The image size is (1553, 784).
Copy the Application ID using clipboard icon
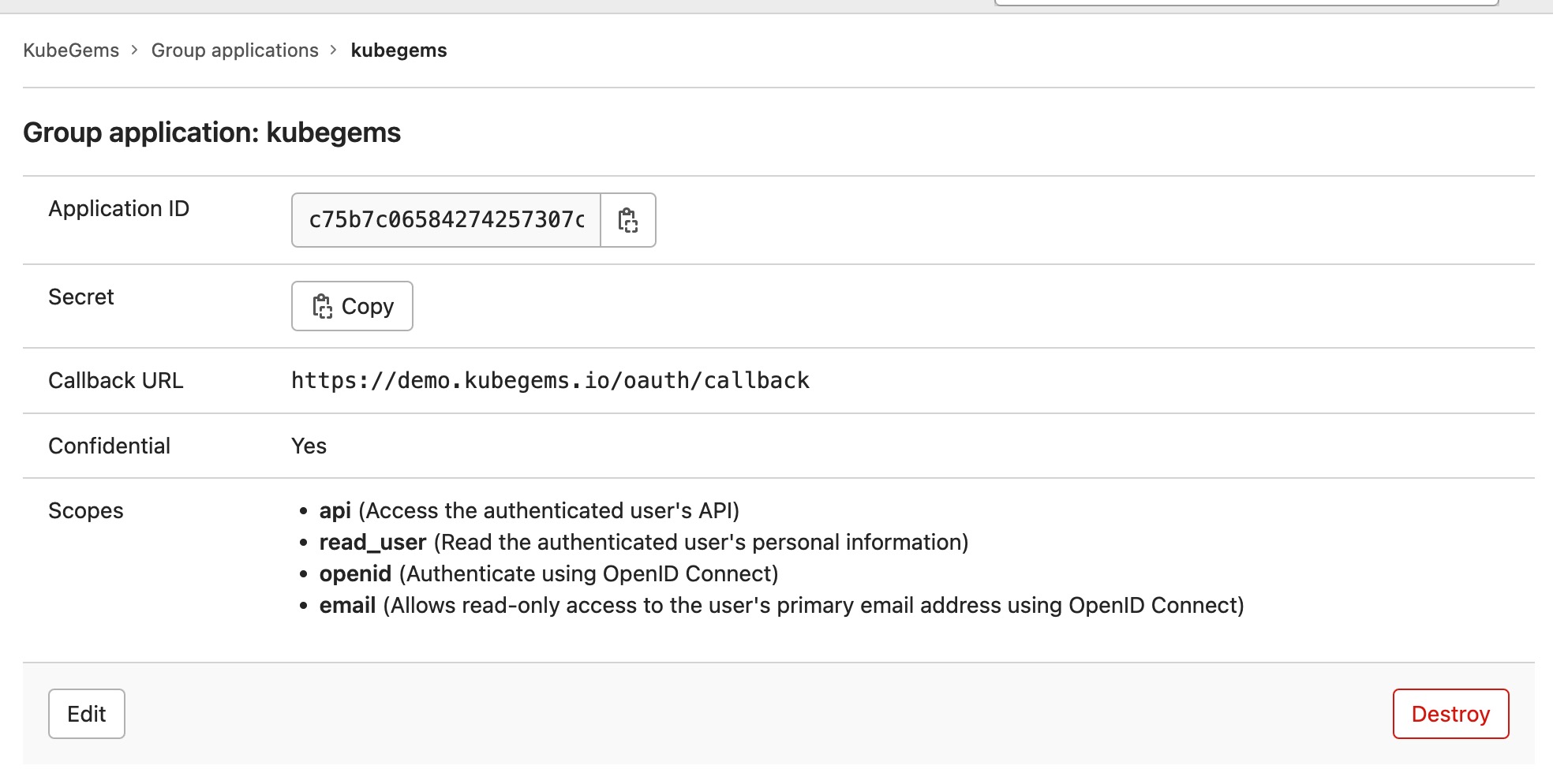point(628,220)
